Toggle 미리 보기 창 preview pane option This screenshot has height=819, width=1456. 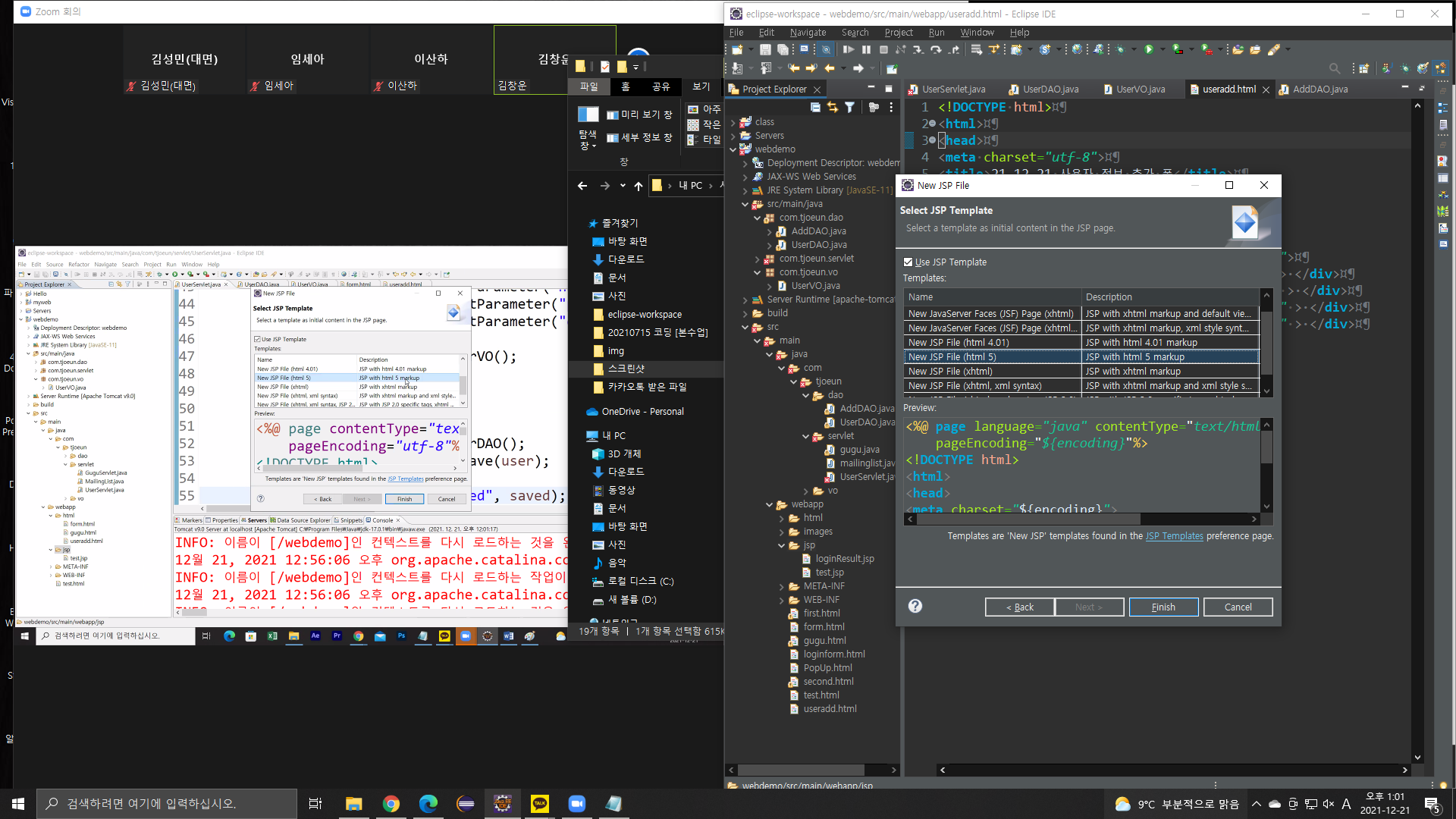639,115
